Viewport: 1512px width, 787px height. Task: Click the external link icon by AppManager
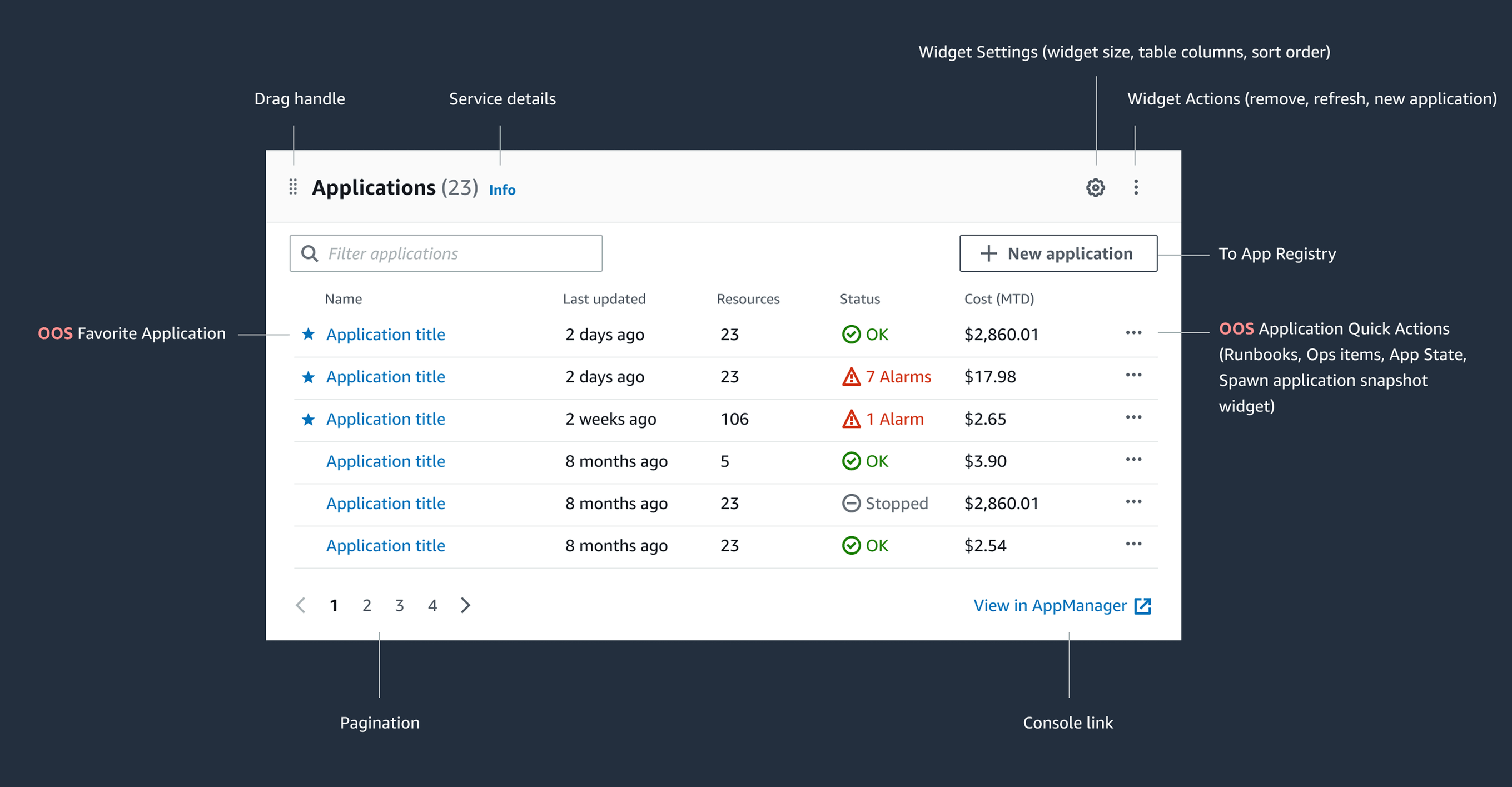tap(1143, 606)
